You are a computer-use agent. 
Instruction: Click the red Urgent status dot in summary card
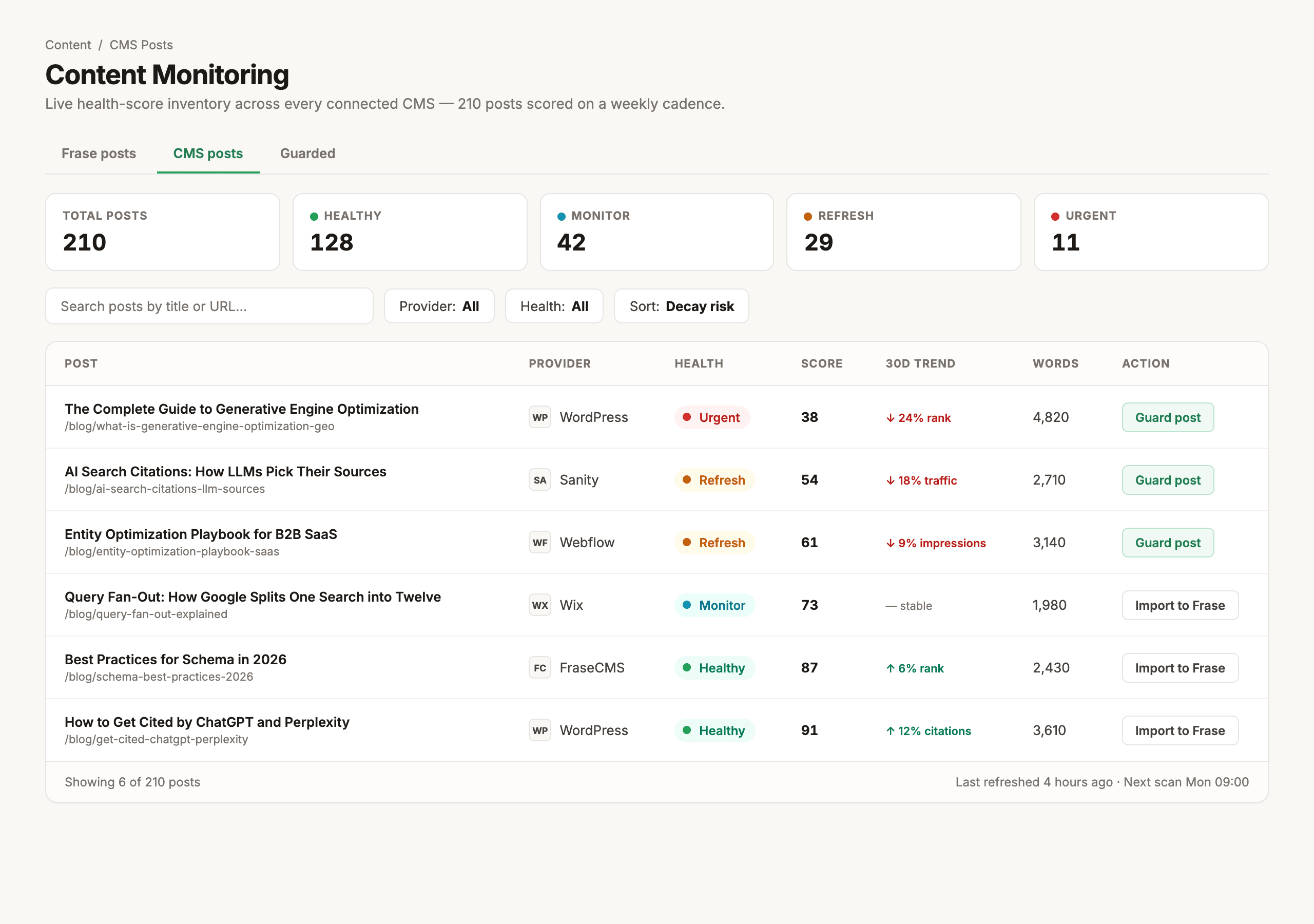coord(1055,217)
